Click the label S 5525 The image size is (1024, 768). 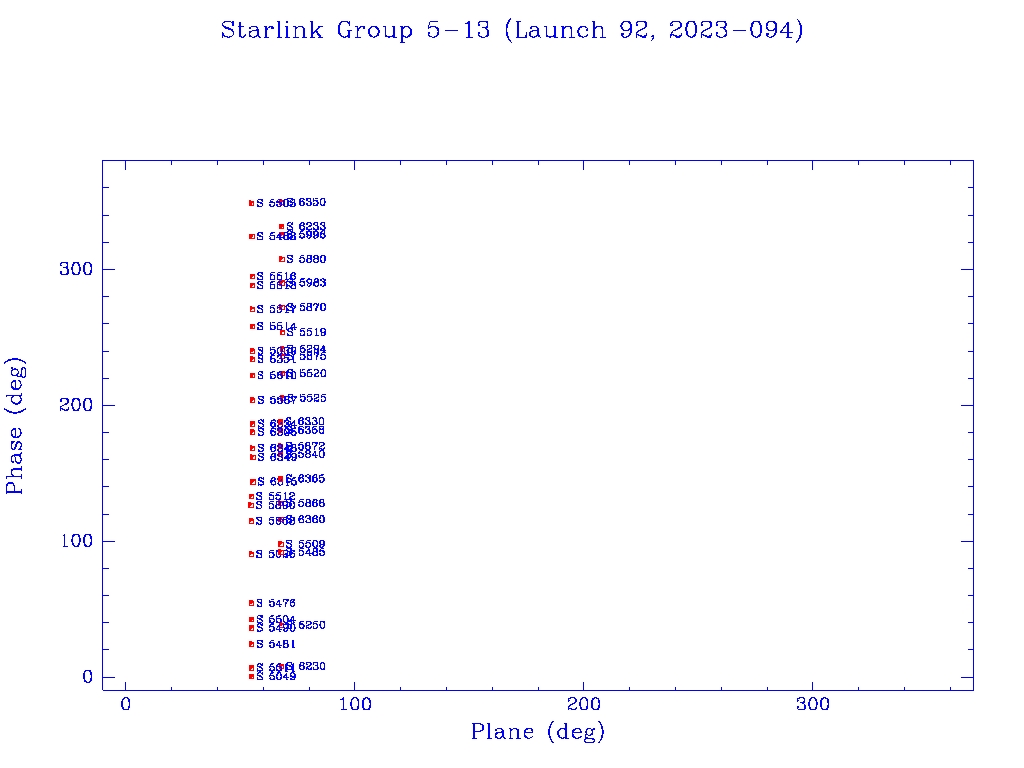[306, 398]
